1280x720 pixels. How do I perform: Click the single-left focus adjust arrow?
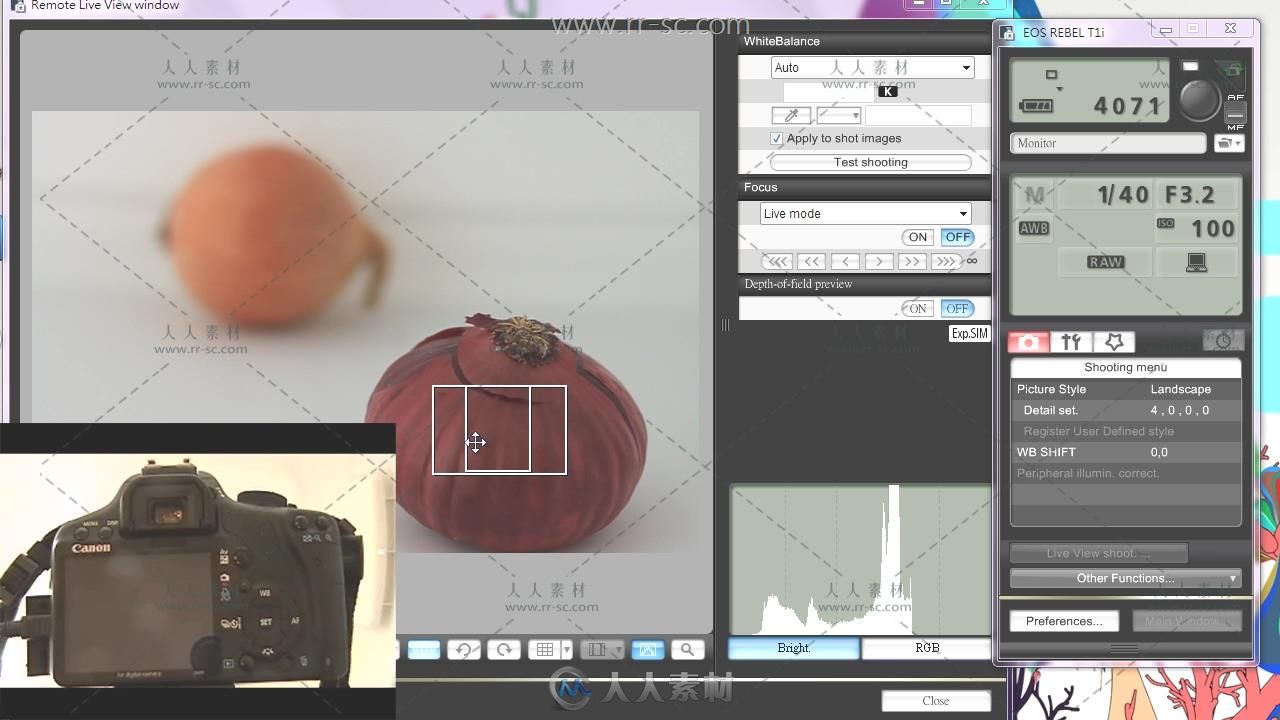(845, 261)
